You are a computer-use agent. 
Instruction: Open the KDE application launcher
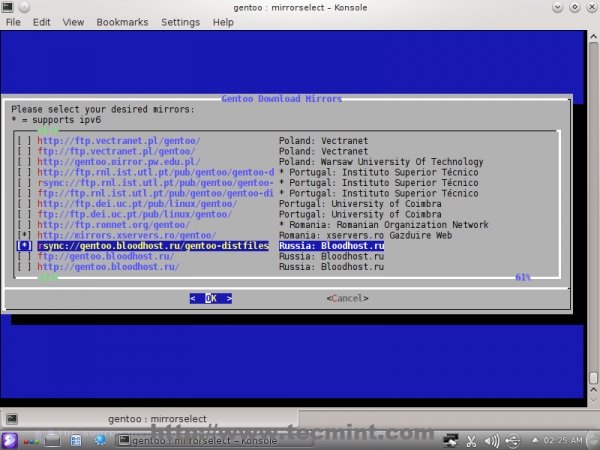(9, 441)
